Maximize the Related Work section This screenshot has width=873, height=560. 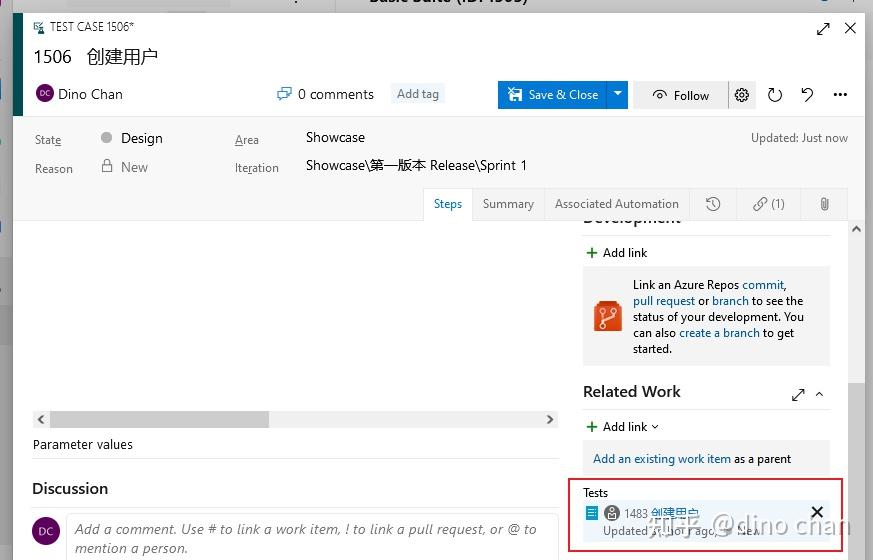pos(798,395)
